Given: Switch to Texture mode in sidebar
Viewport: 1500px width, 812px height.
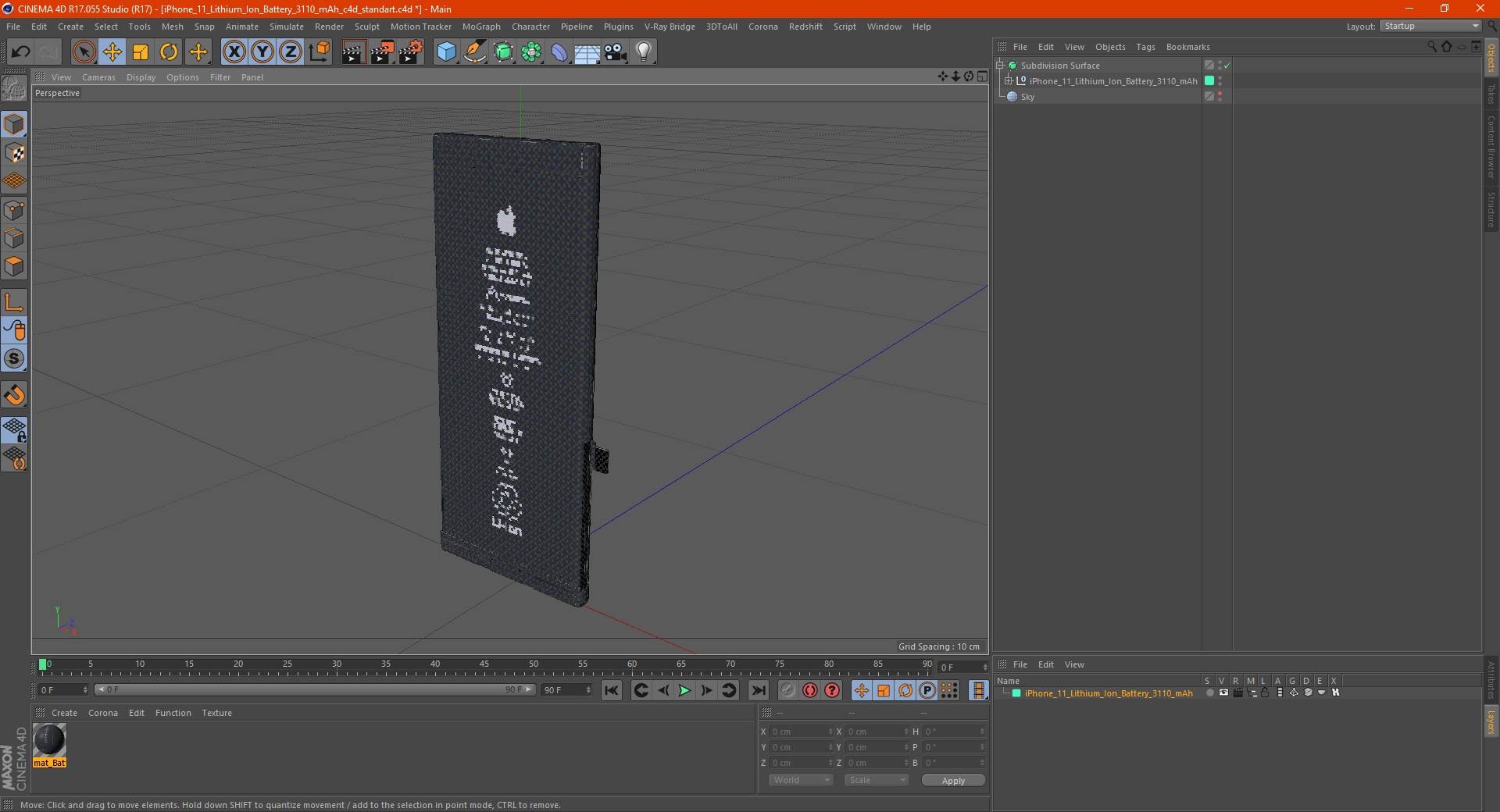Looking at the screenshot, I should click(15, 153).
